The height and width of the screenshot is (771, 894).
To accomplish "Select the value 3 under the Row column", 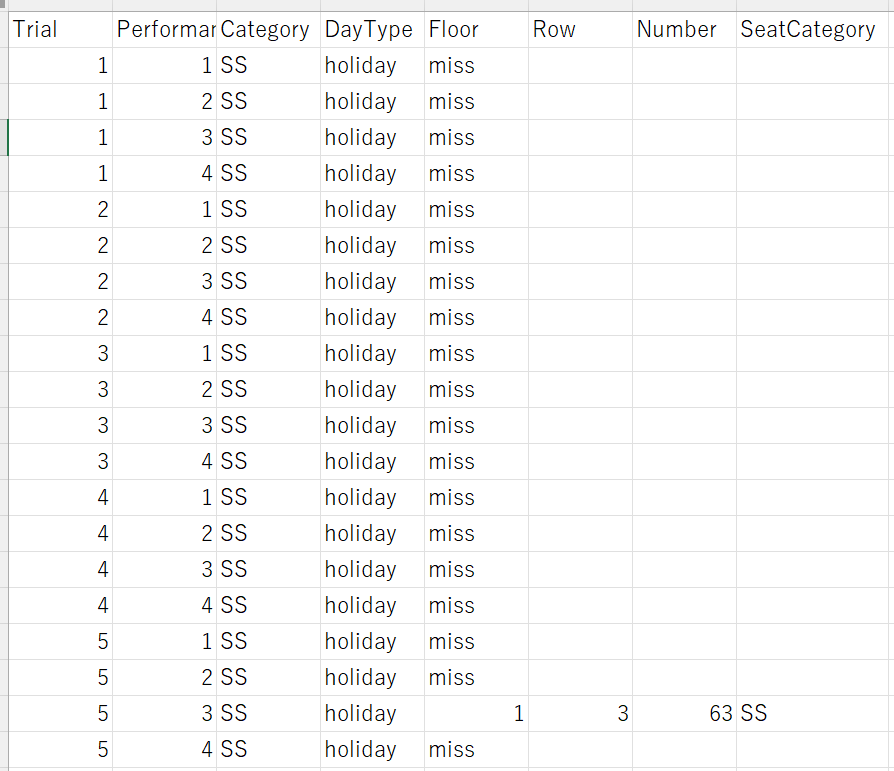I will pos(580,714).
